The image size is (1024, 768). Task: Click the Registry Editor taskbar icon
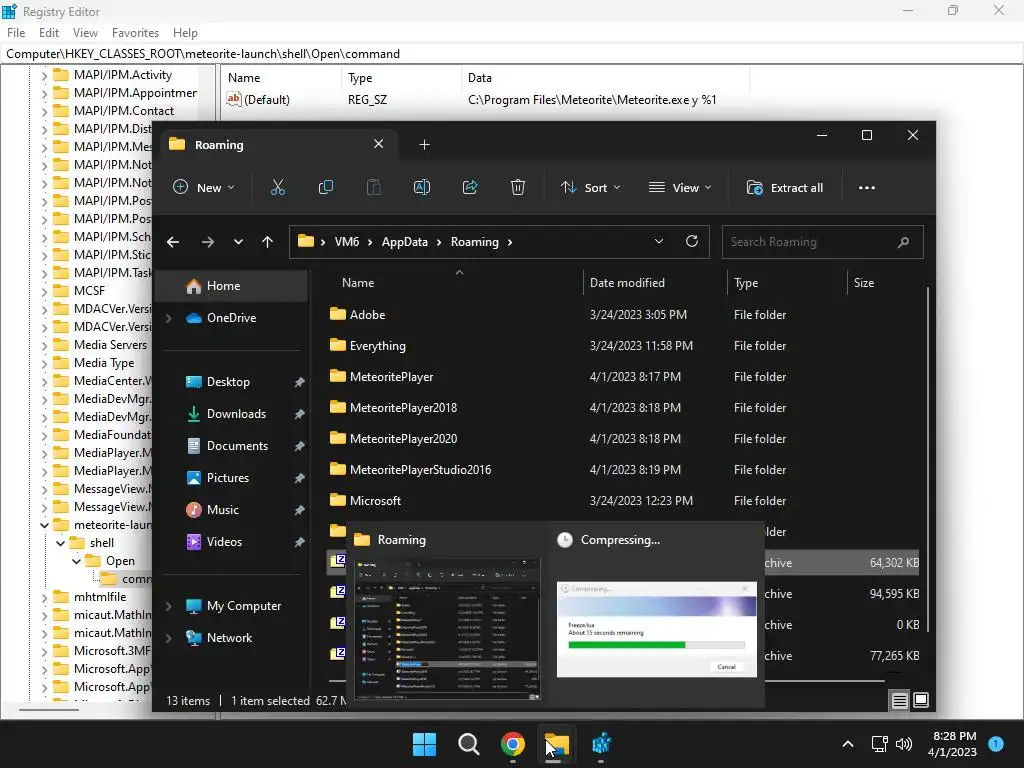point(601,744)
